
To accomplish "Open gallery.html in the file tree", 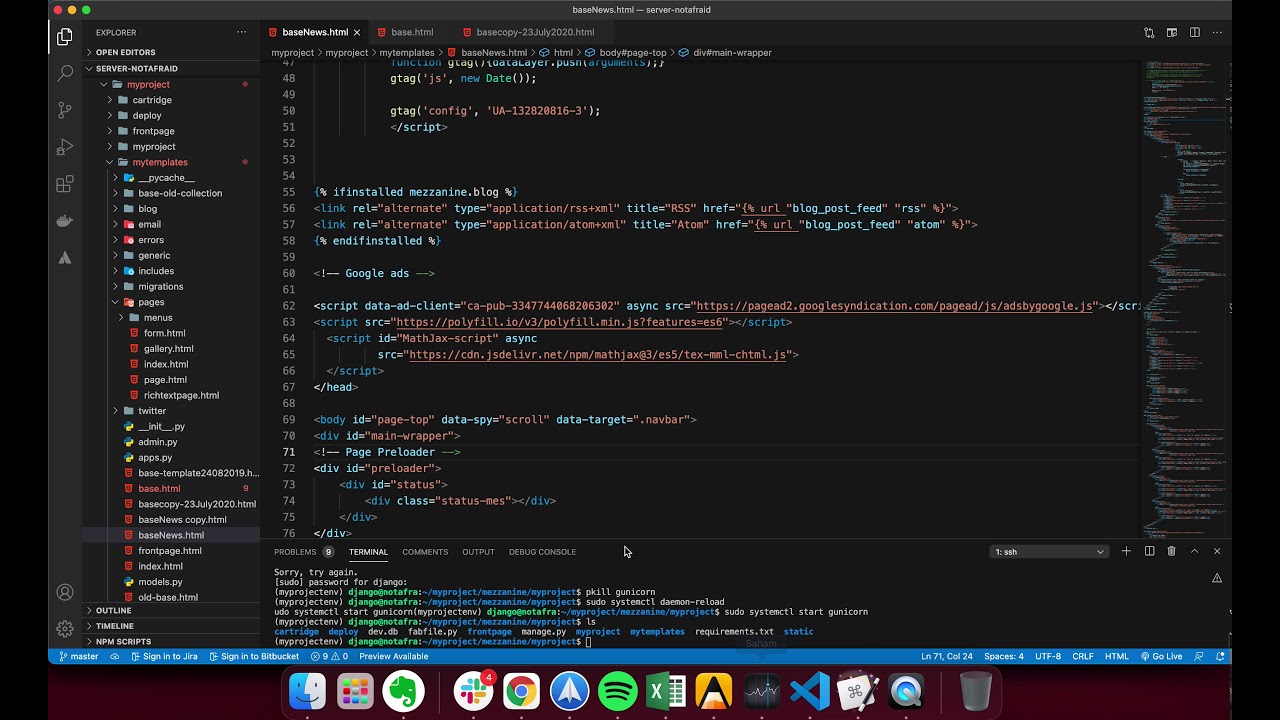I will click(168, 349).
